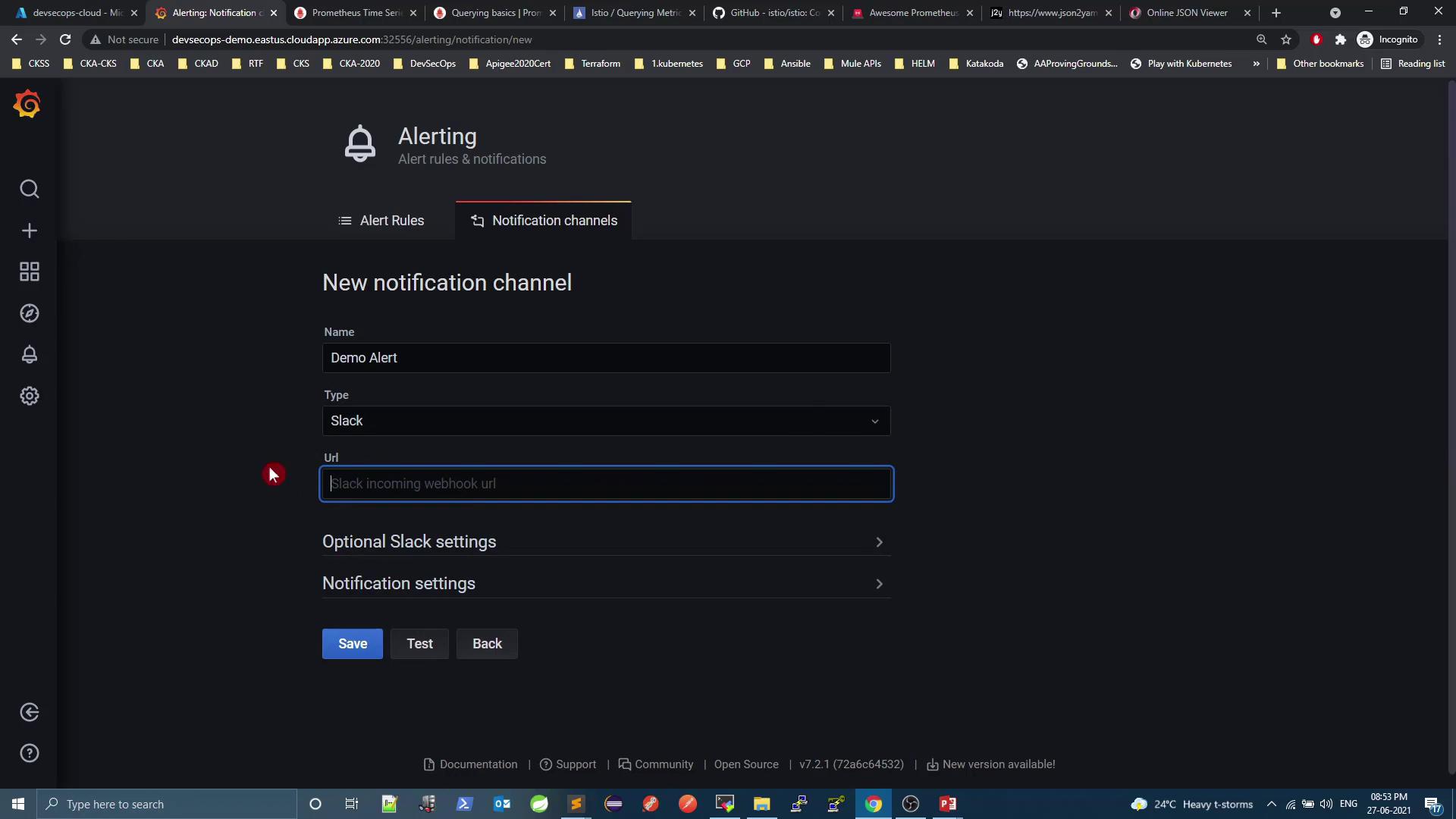Click Chrome icon in Windows taskbar

(873, 804)
